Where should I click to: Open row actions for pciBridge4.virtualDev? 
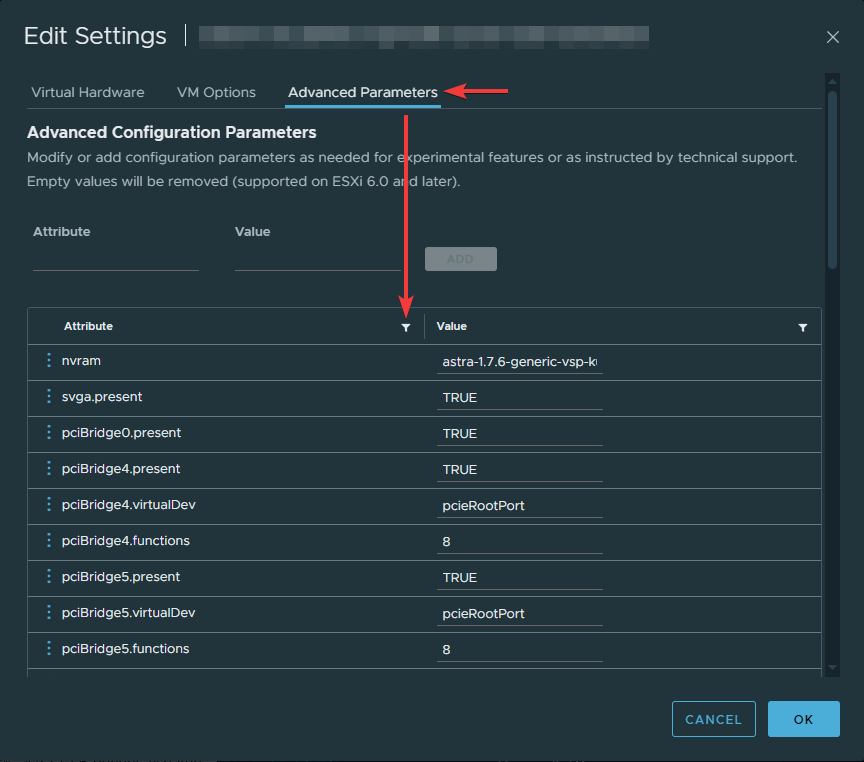pos(49,505)
